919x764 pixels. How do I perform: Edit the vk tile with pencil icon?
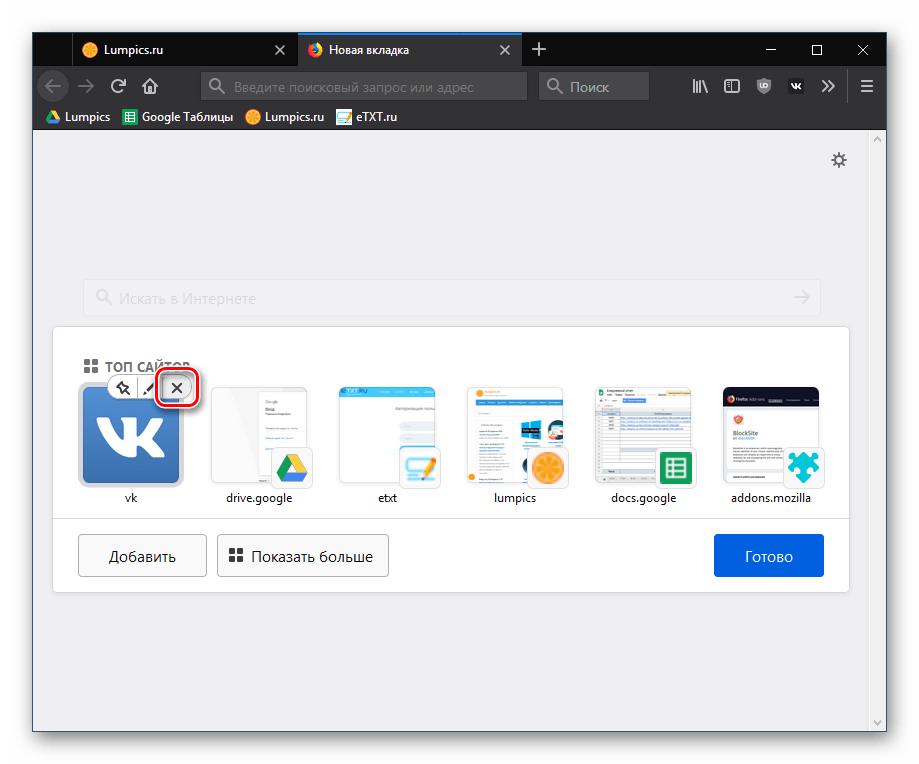(x=148, y=388)
